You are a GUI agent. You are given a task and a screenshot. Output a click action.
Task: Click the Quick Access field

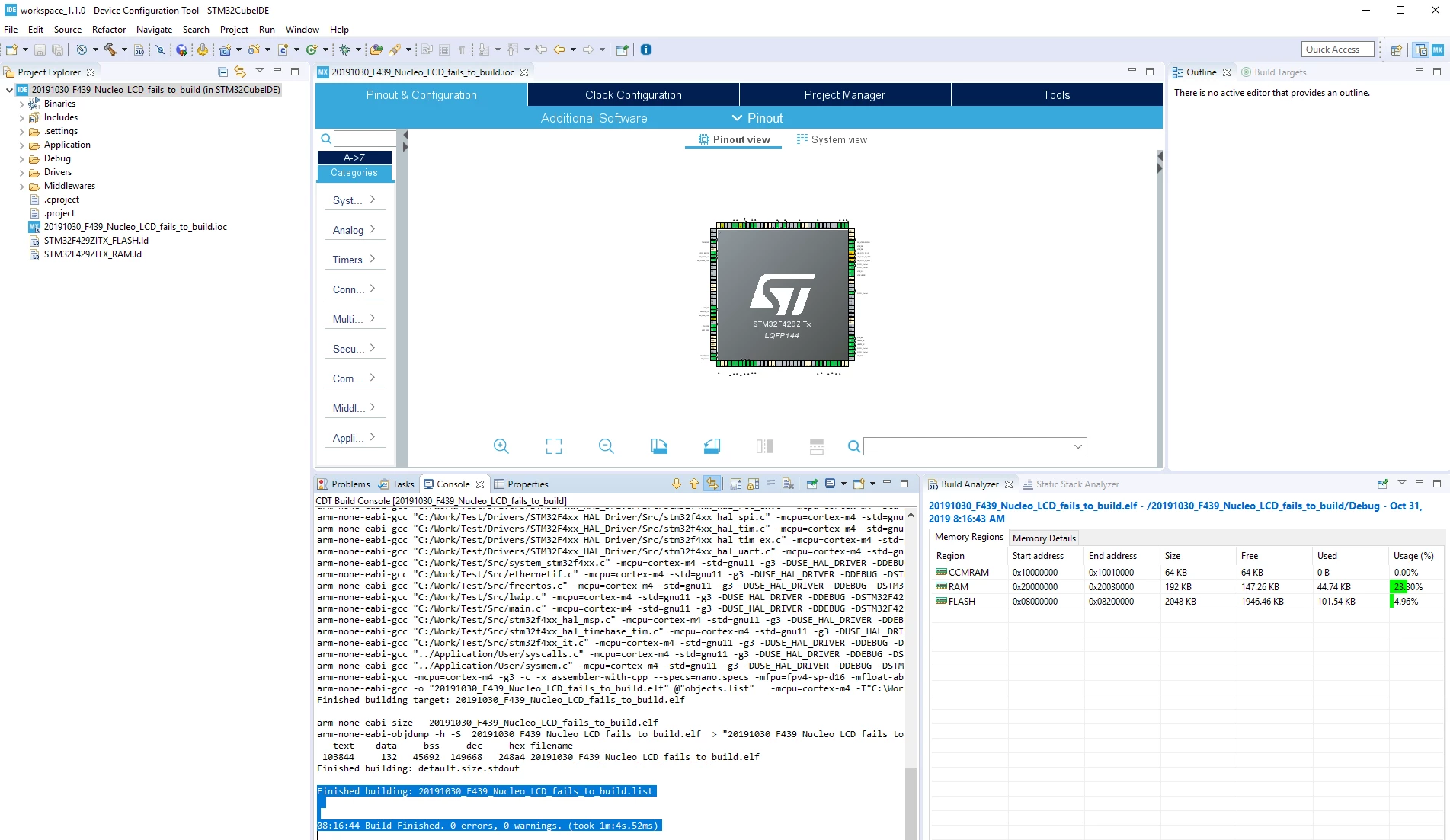[1337, 50]
